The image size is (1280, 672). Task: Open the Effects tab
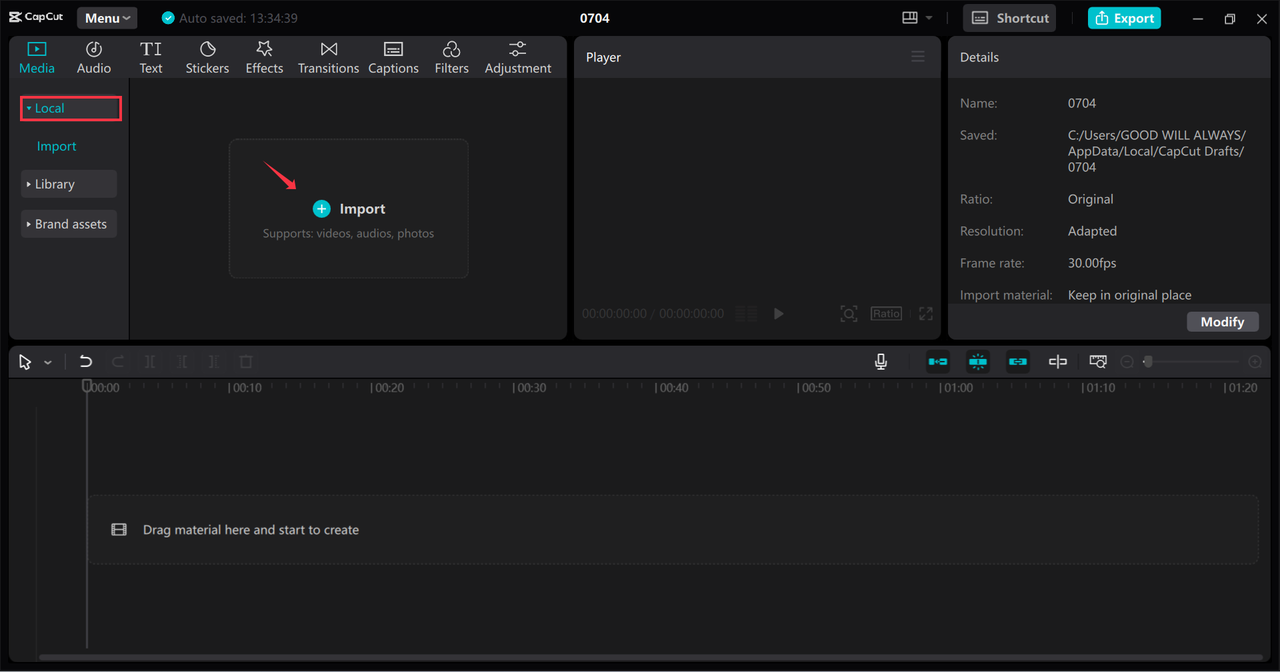tap(264, 58)
